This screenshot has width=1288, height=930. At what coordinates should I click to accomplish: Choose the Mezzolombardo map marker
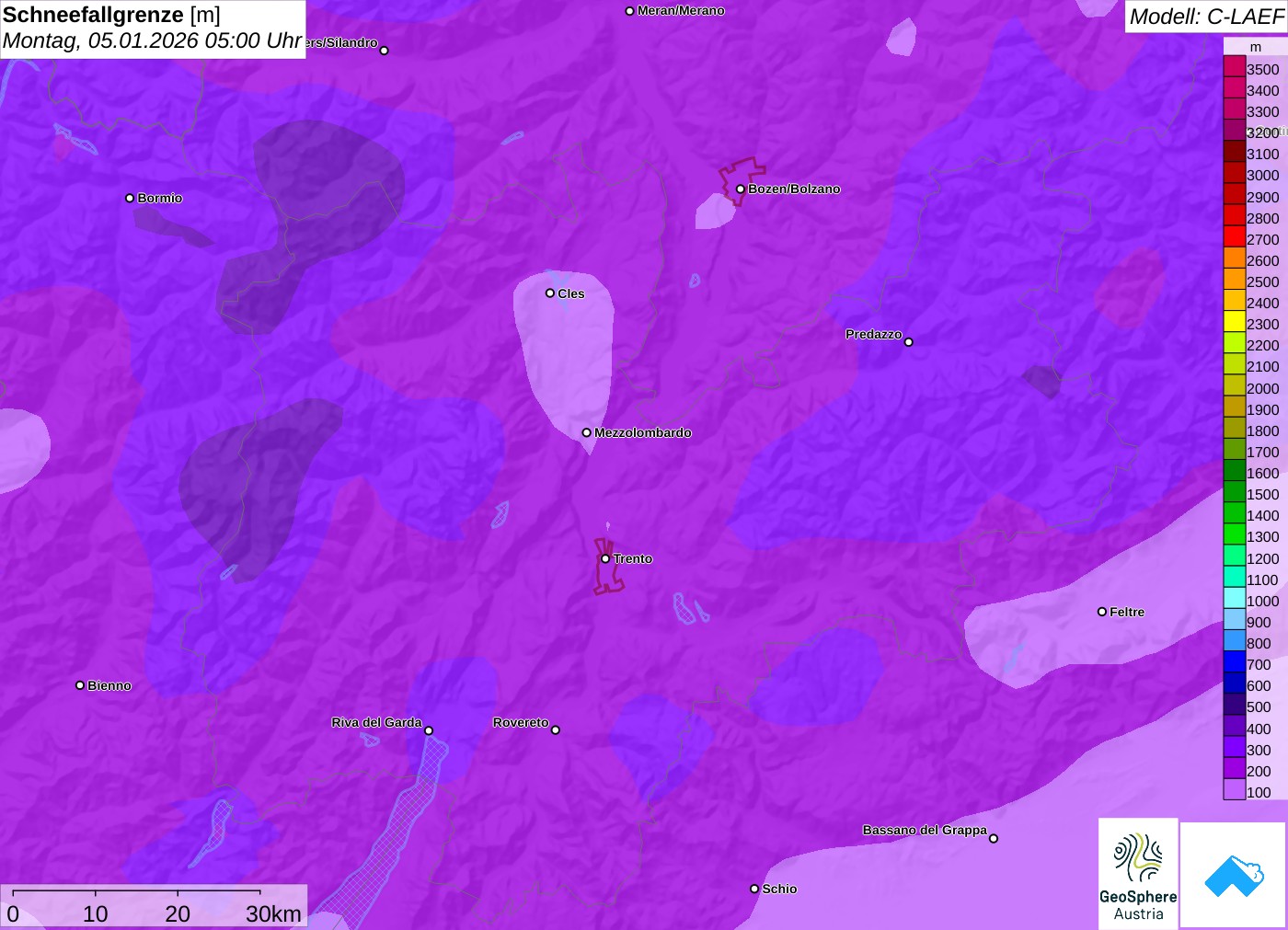587,432
